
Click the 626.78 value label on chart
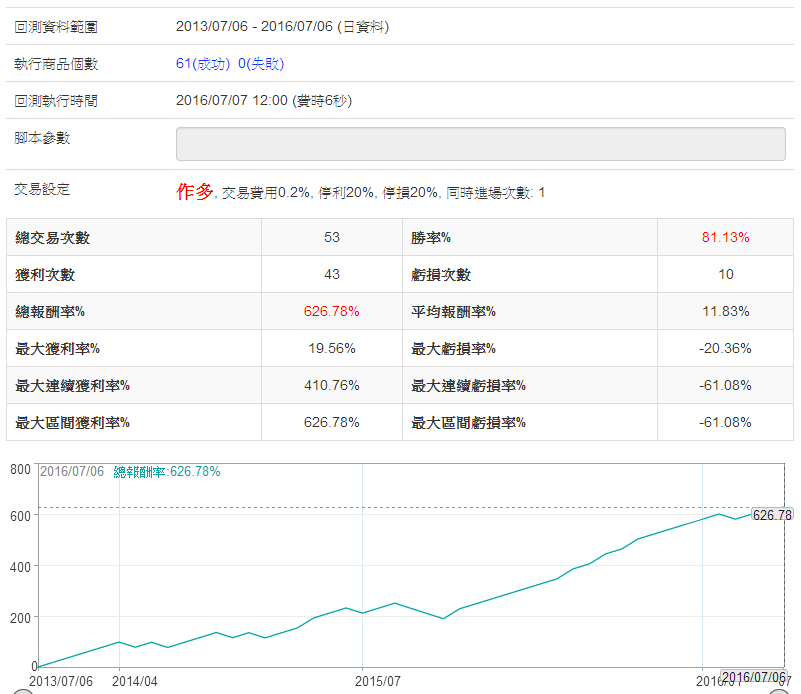click(771, 515)
